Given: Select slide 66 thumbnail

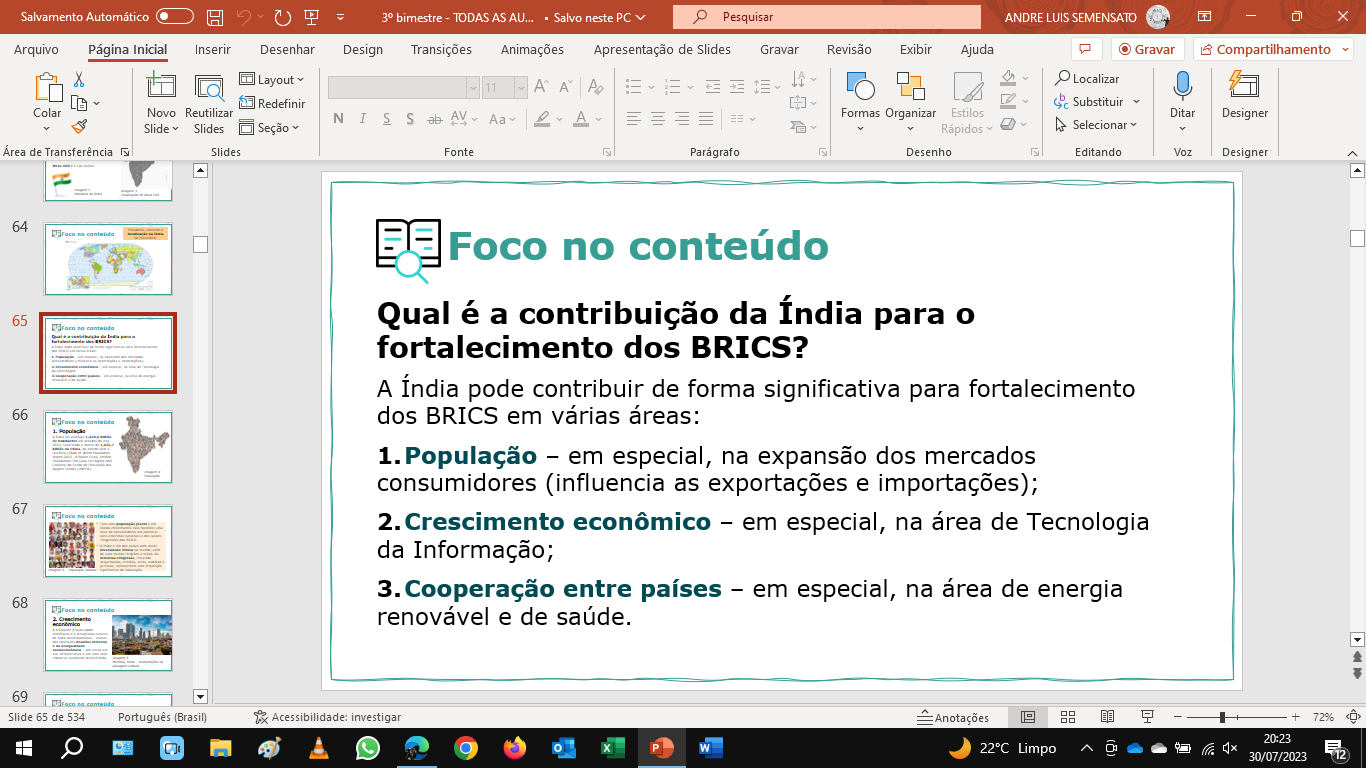Looking at the screenshot, I should [108, 446].
